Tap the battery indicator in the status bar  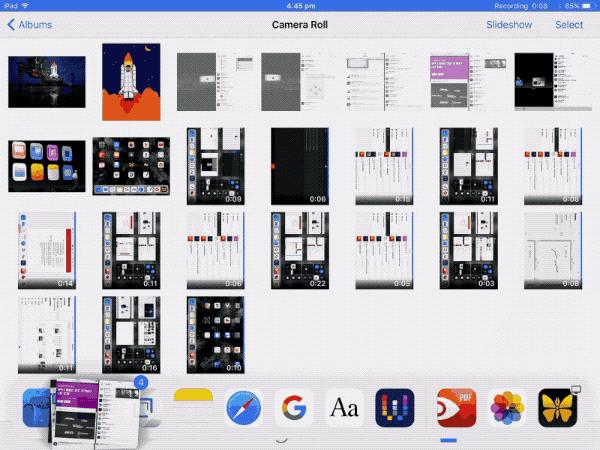[x=586, y=6]
